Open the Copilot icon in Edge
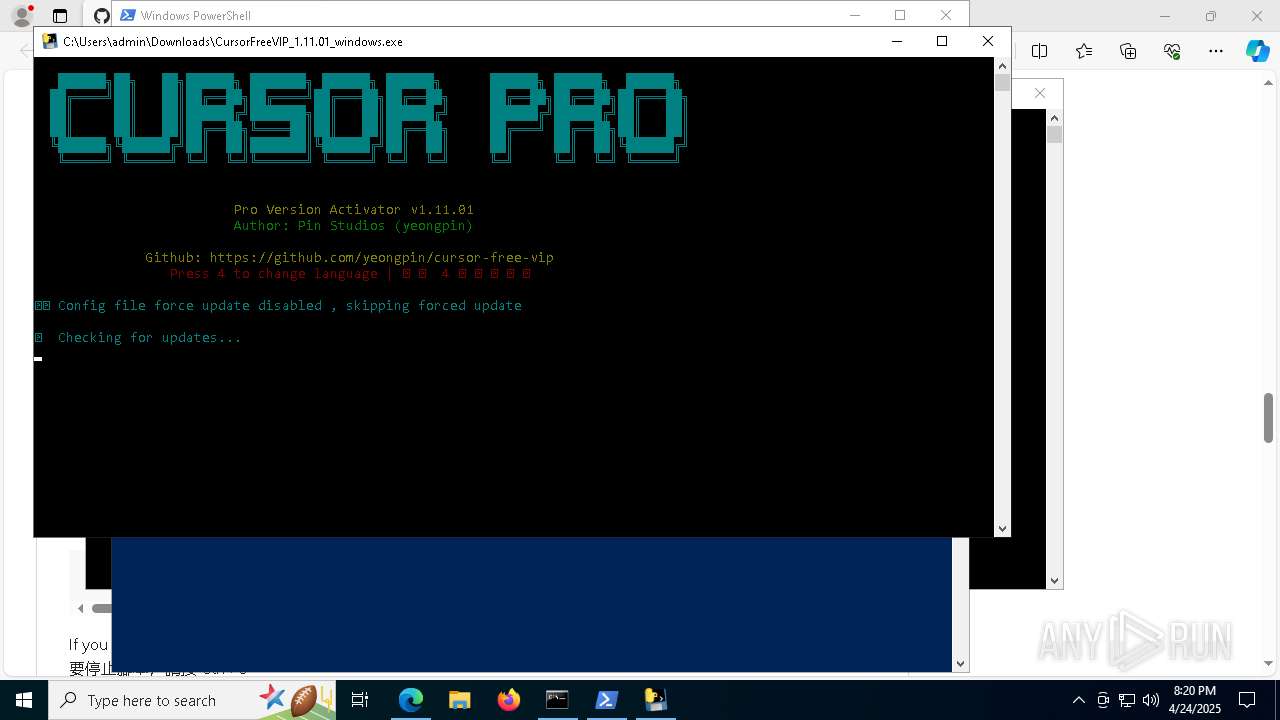The height and width of the screenshot is (720, 1280). point(1257,51)
